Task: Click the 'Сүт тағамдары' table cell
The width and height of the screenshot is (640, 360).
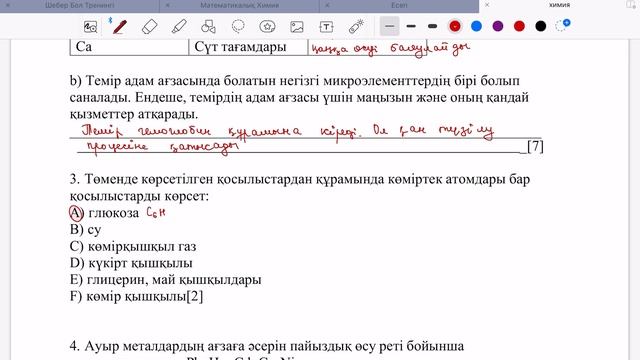Action: pos(248,47)
